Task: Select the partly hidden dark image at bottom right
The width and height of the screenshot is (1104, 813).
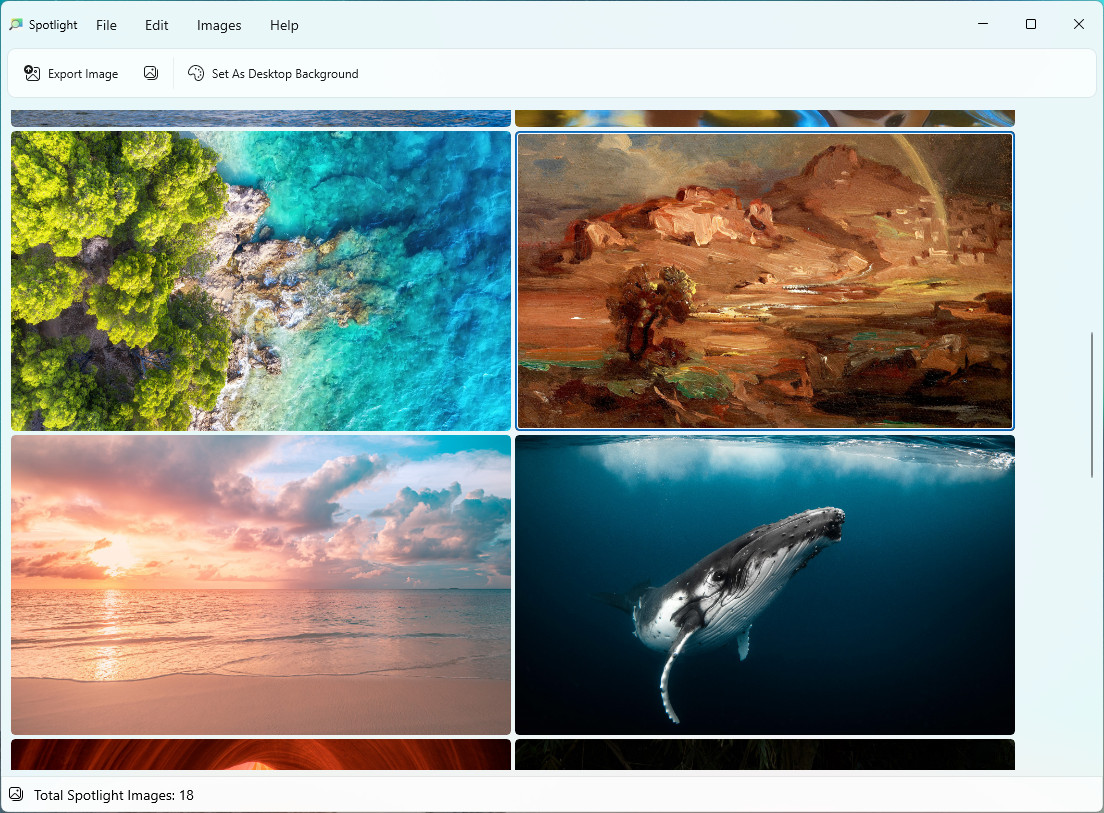Action: (x=765, y=755)
